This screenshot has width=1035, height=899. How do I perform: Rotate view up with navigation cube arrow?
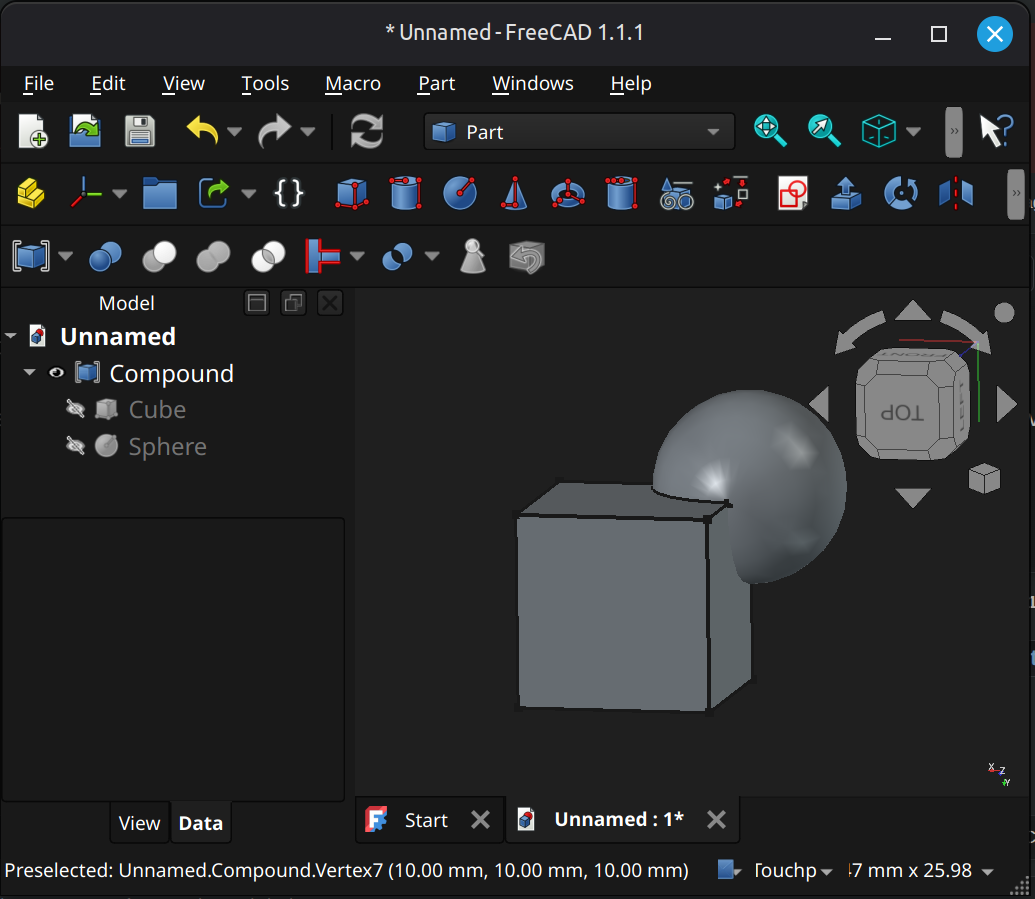913,310
